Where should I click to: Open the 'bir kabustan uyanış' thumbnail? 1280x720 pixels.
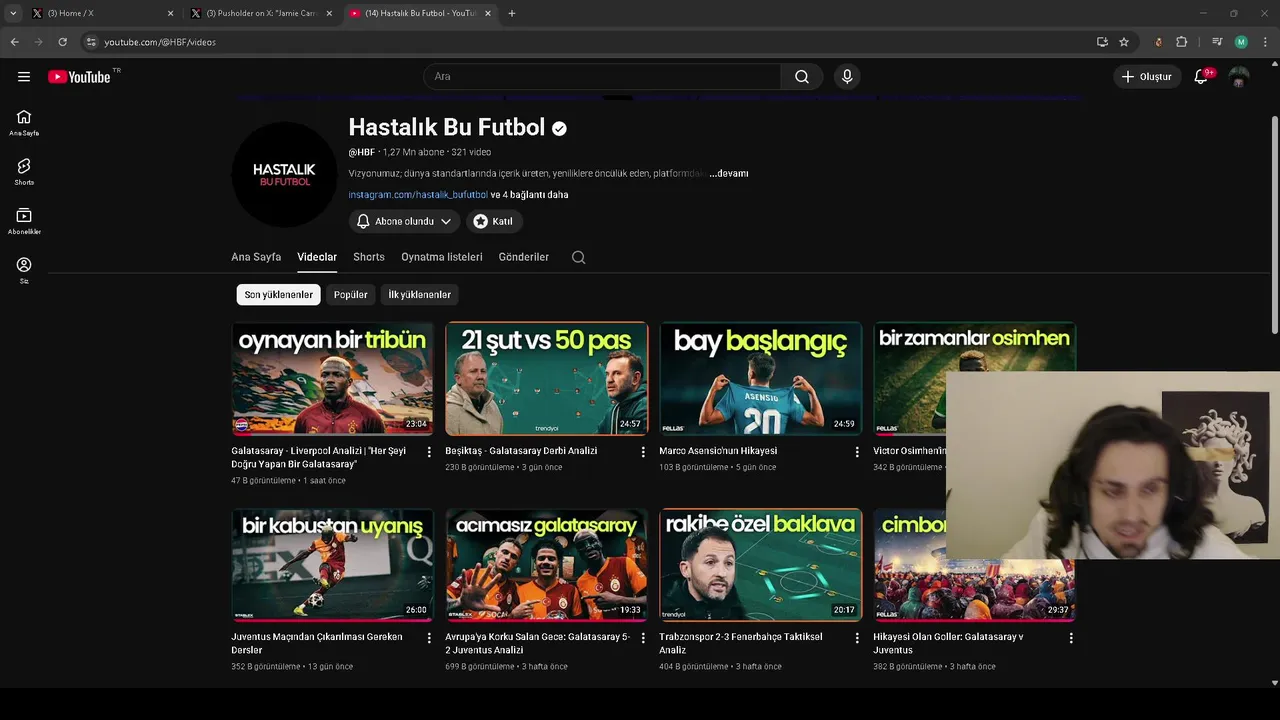332,565
